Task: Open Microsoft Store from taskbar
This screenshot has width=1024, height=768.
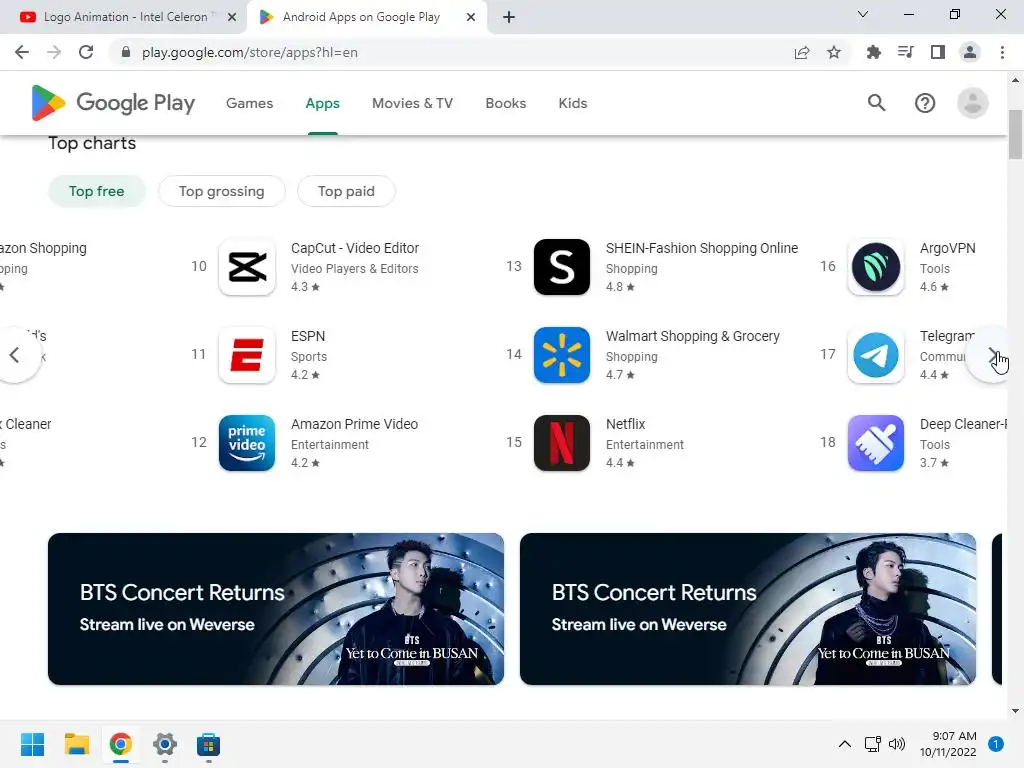Action: [208, 744]
